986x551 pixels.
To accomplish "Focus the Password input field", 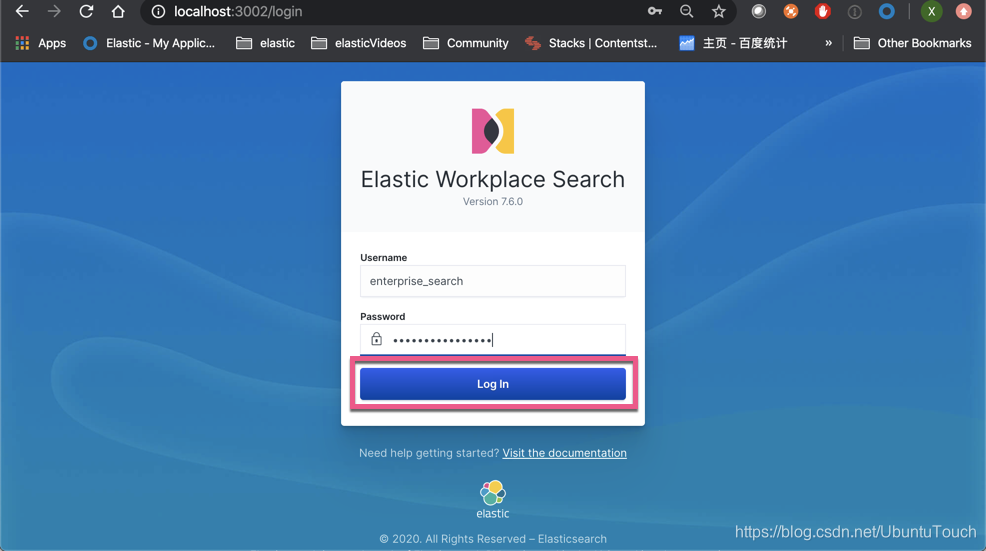I will [x=493, y=340].
